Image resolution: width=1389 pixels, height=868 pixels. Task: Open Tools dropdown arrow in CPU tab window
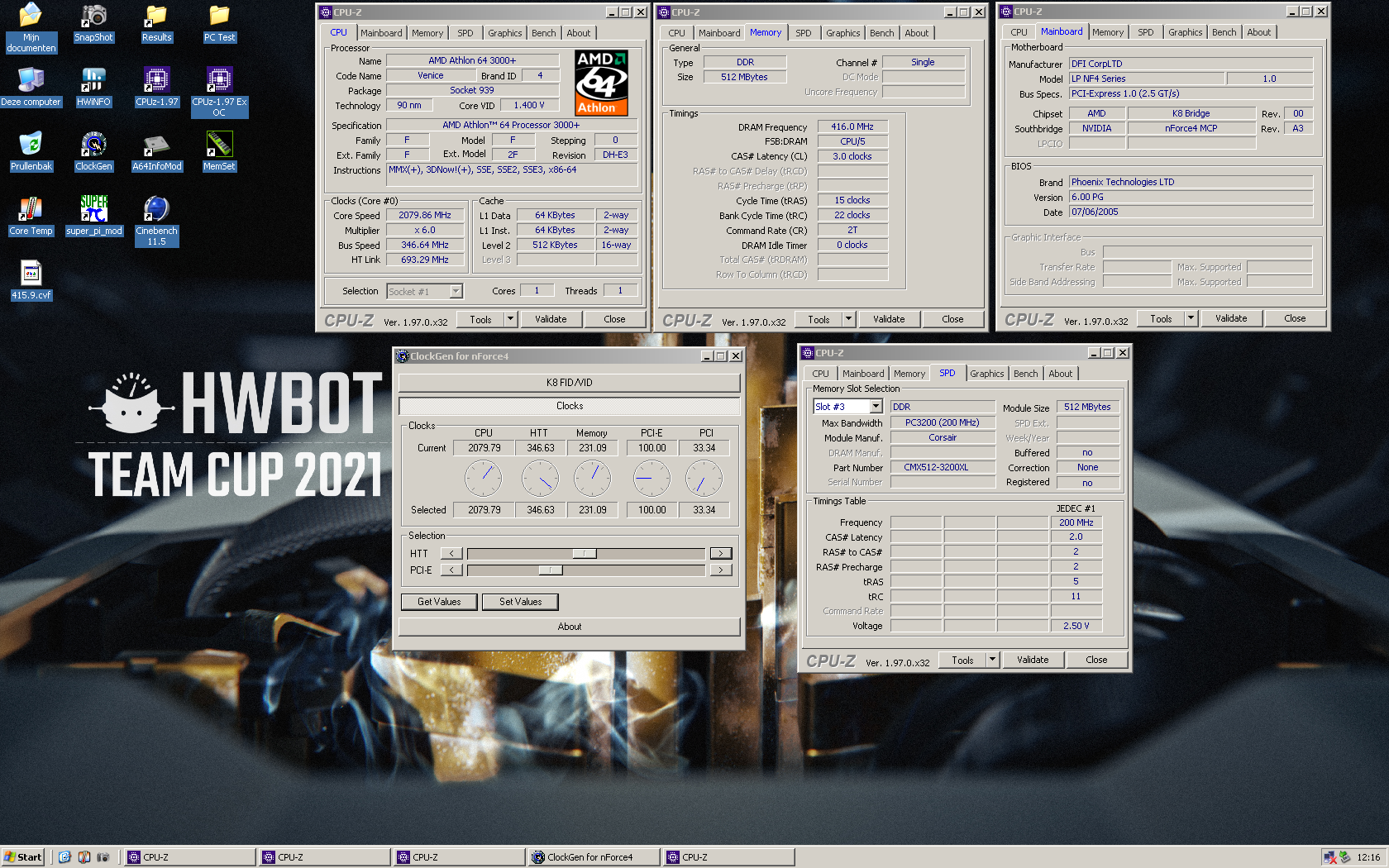click(510, 319)
